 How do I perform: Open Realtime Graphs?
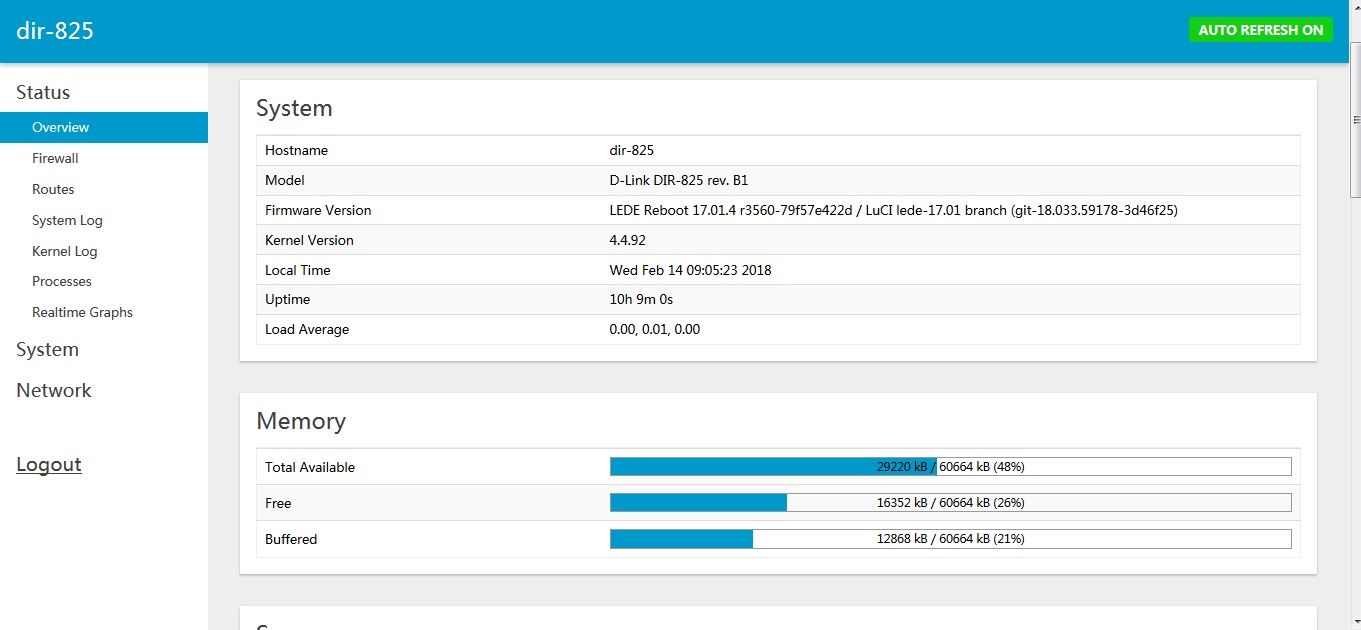pos(82,312)
